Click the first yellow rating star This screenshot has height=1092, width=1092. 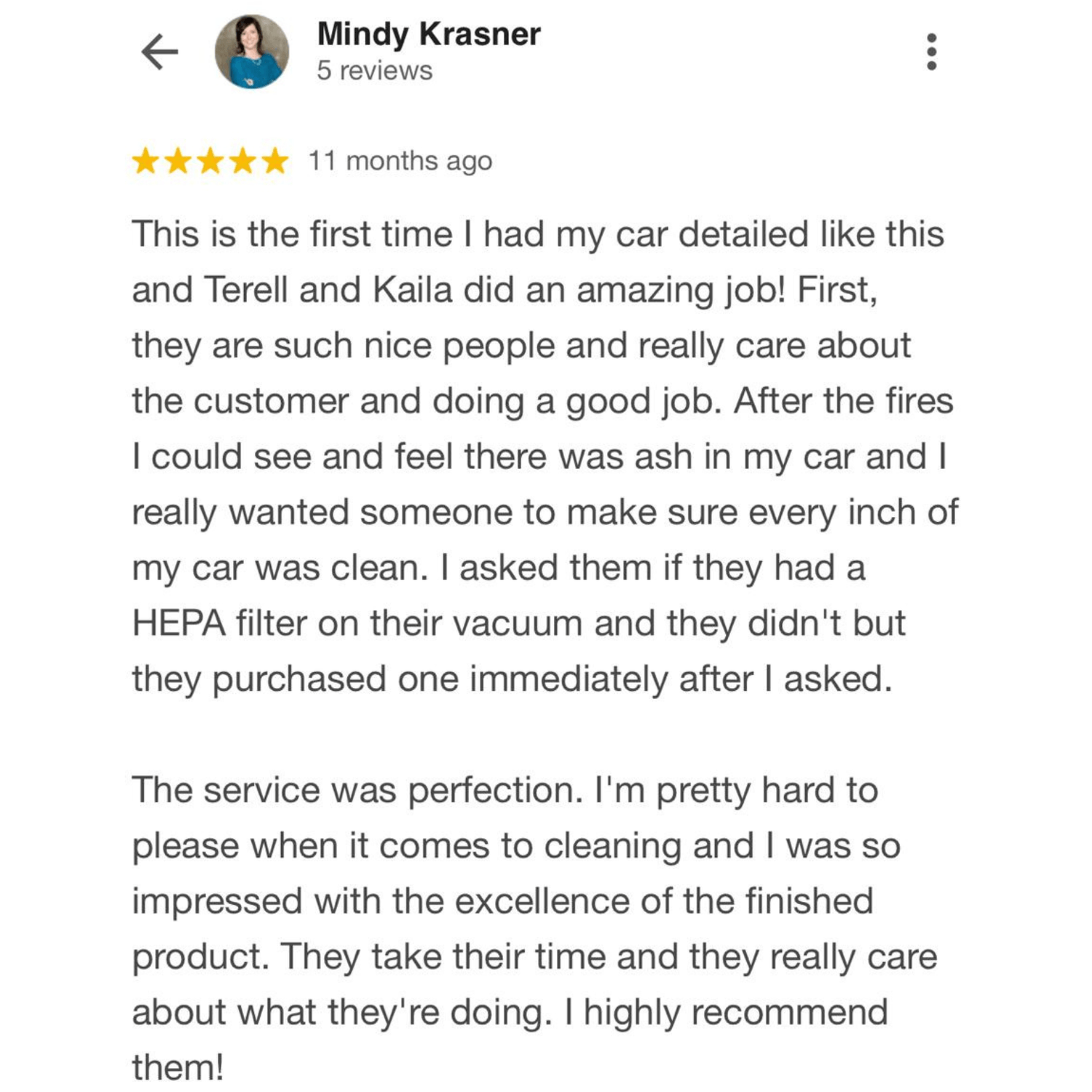(146, 161)
